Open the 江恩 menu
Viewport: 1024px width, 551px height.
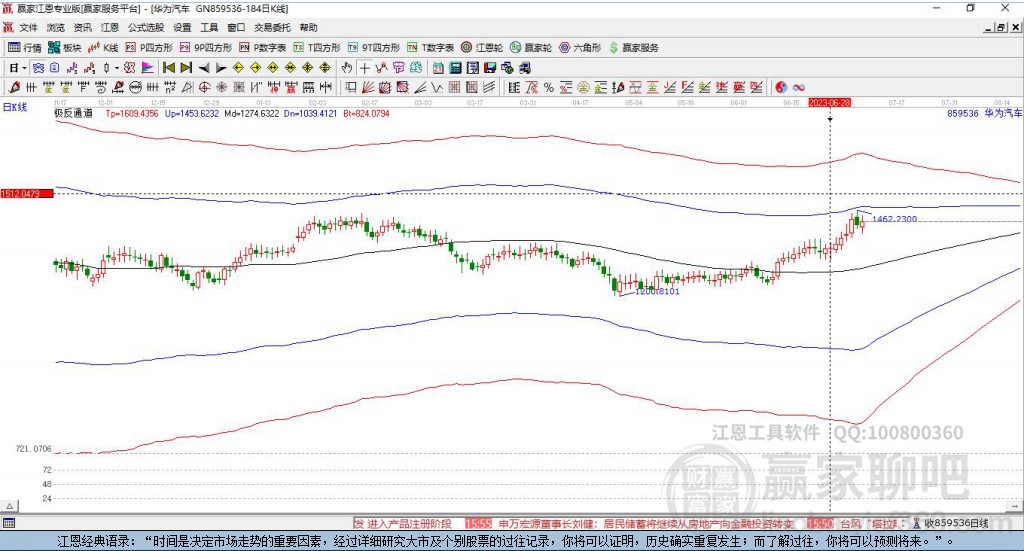[109, 28]
